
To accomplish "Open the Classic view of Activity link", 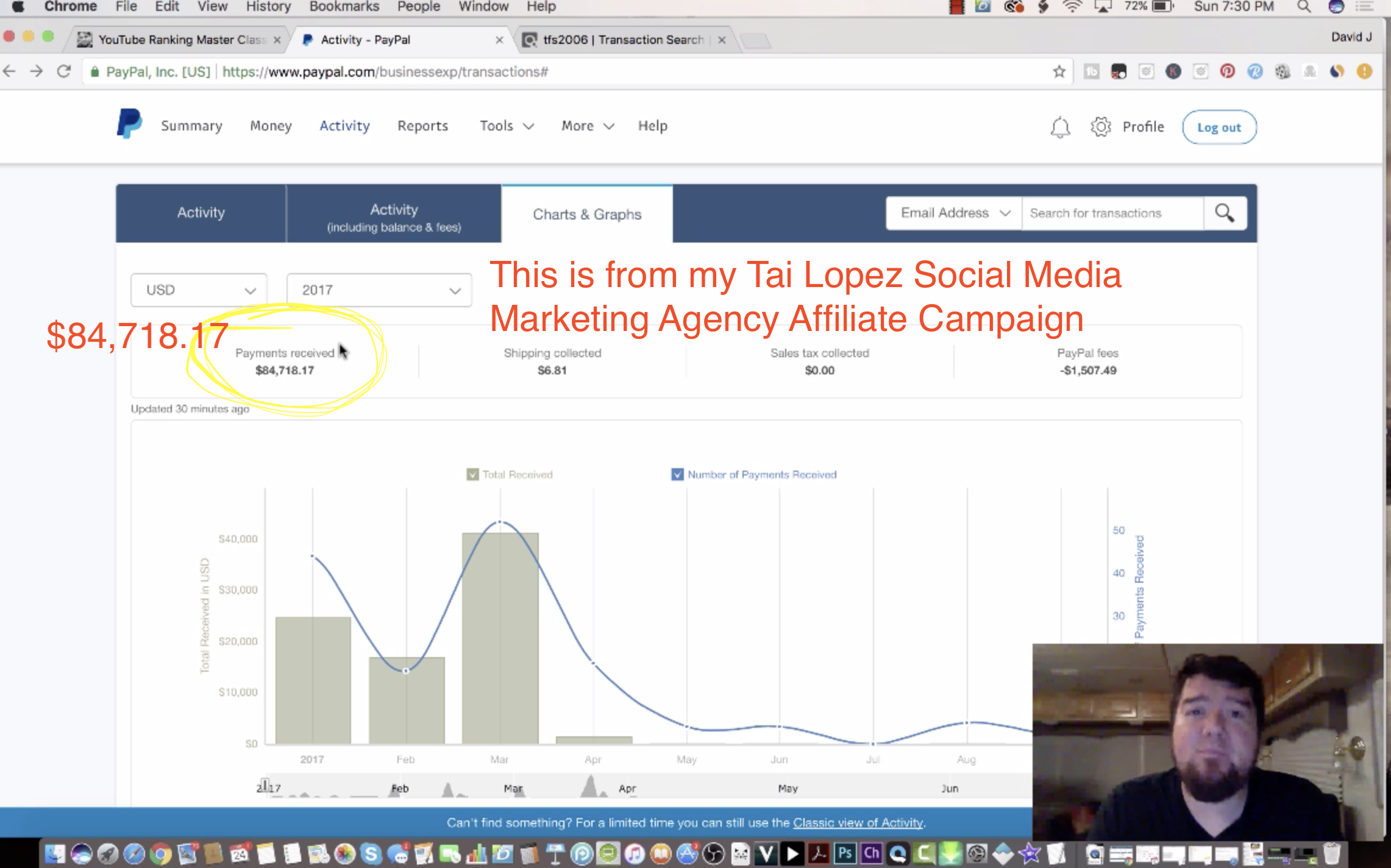I will point(858,823).
